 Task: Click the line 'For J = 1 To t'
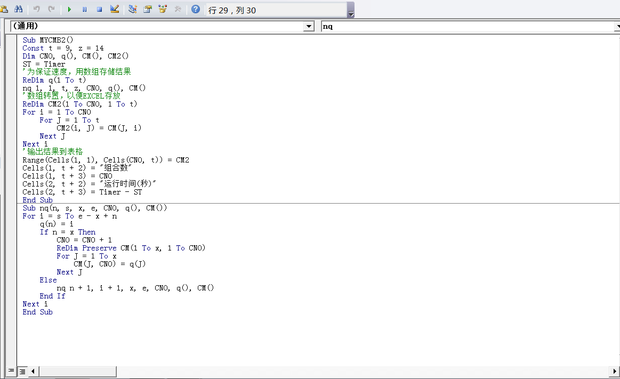click(70, 120)
